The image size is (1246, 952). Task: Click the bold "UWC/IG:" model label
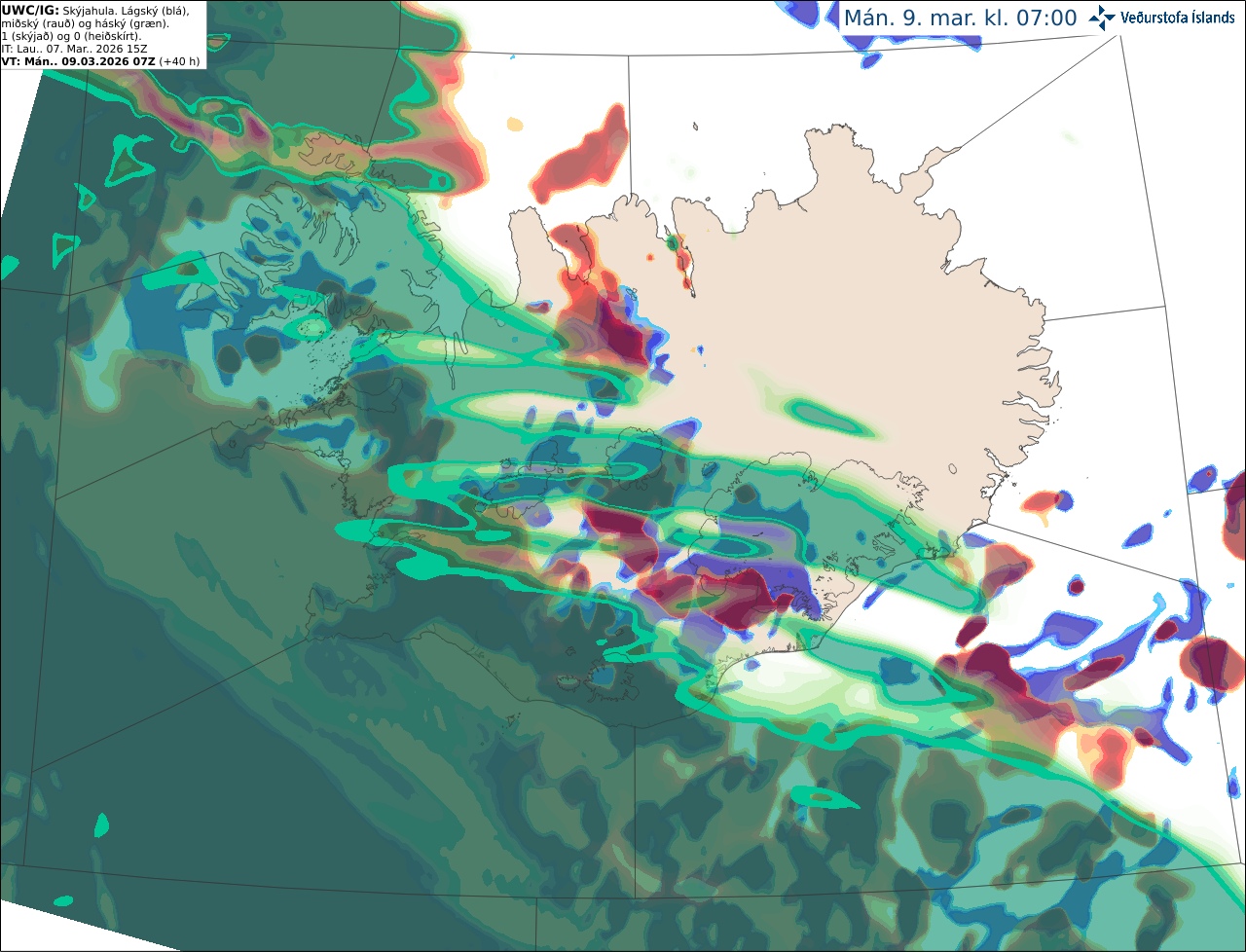(x=30, y=10)
